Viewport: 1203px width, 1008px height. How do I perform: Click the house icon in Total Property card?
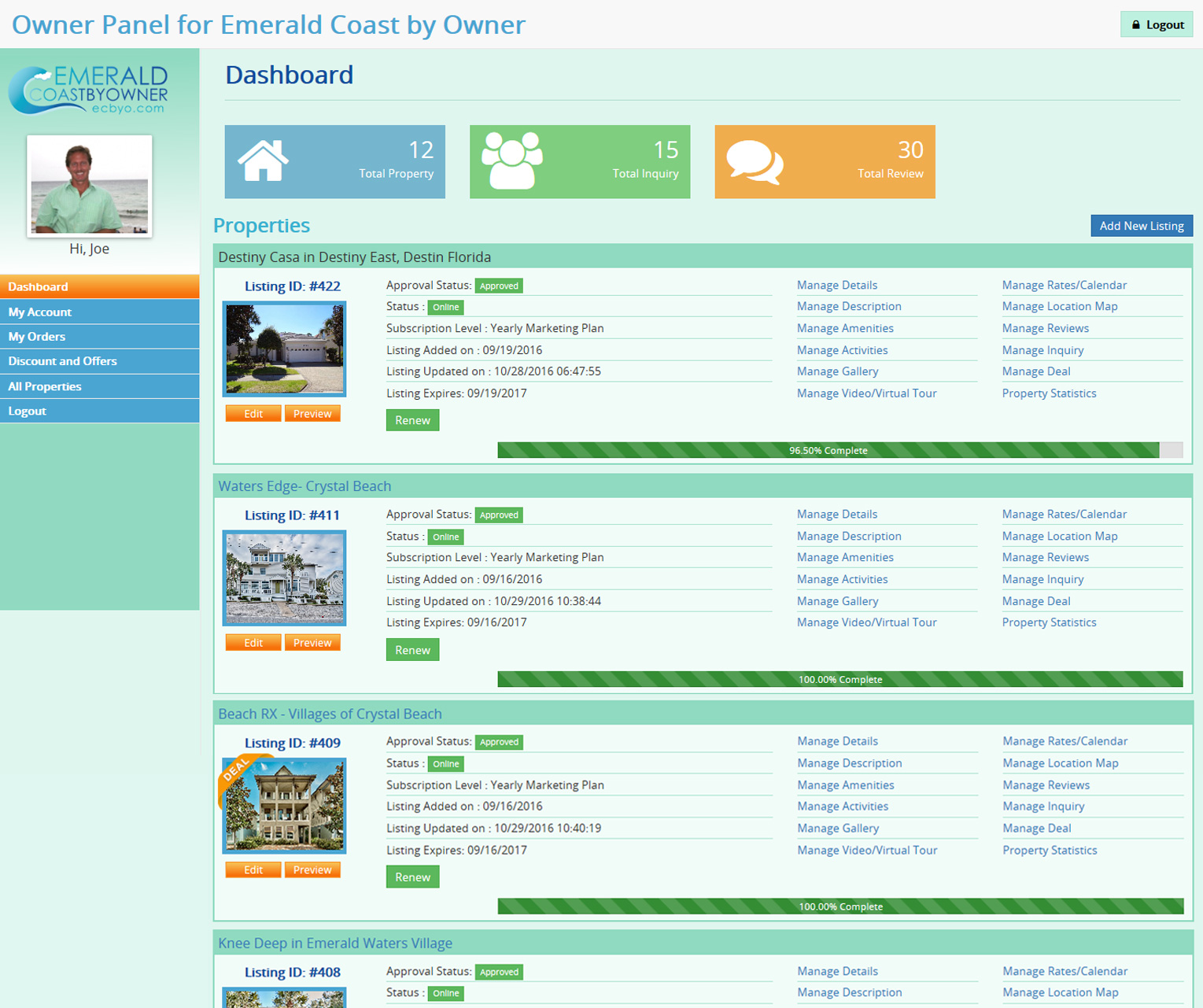264,161
